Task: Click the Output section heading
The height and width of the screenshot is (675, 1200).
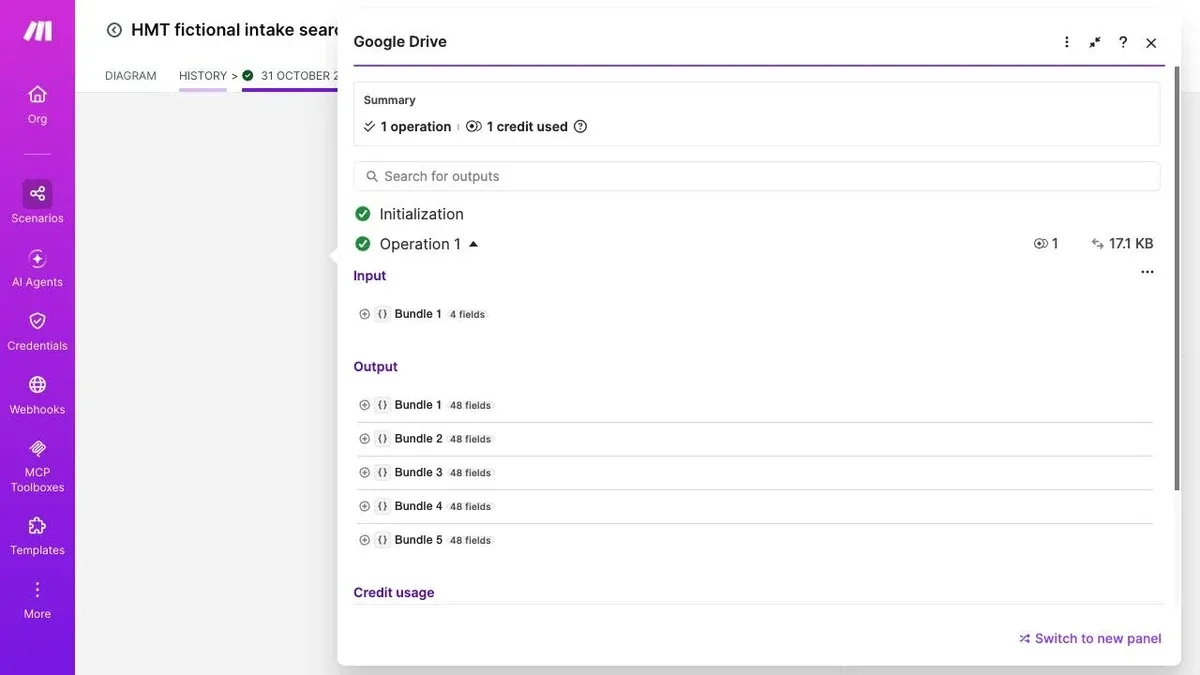Action: (x=376, y=367)
